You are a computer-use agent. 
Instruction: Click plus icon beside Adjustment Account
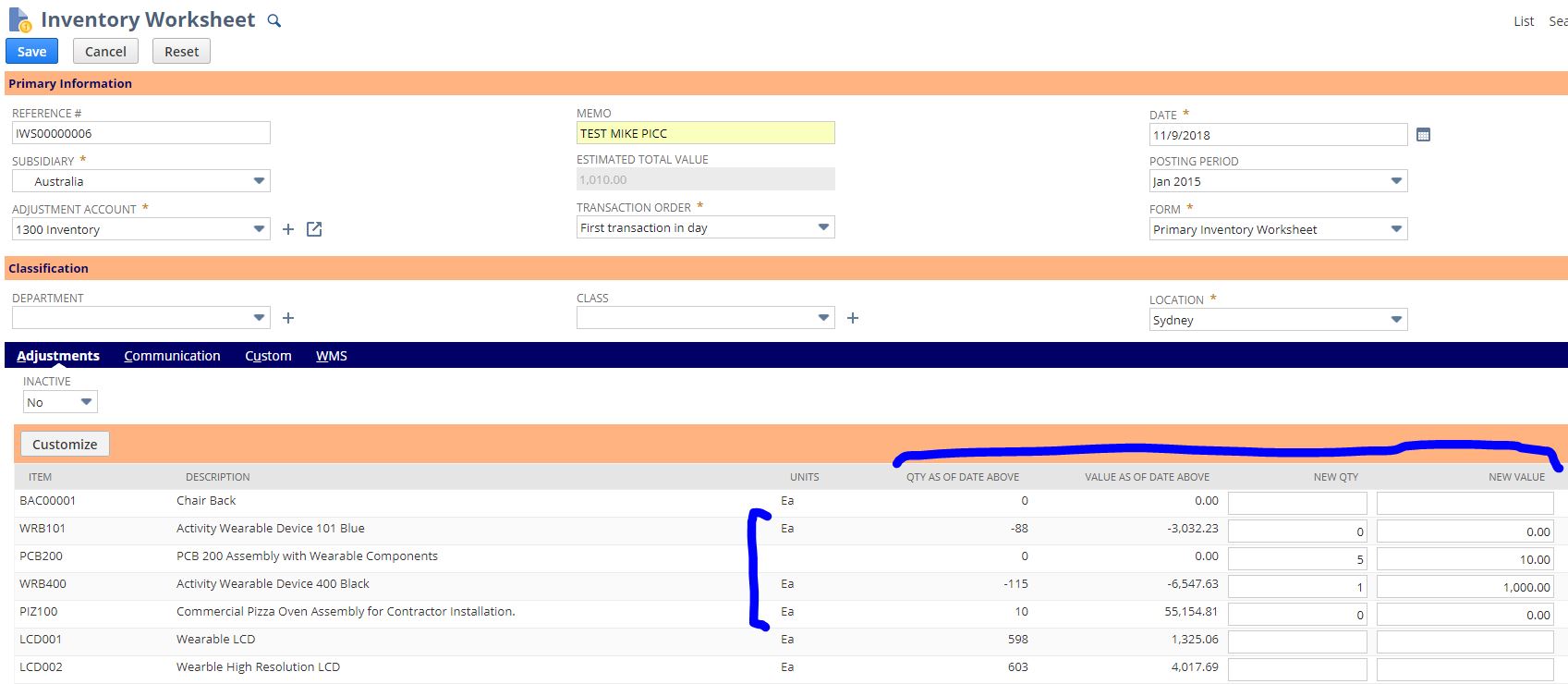[x=288, y=229]
